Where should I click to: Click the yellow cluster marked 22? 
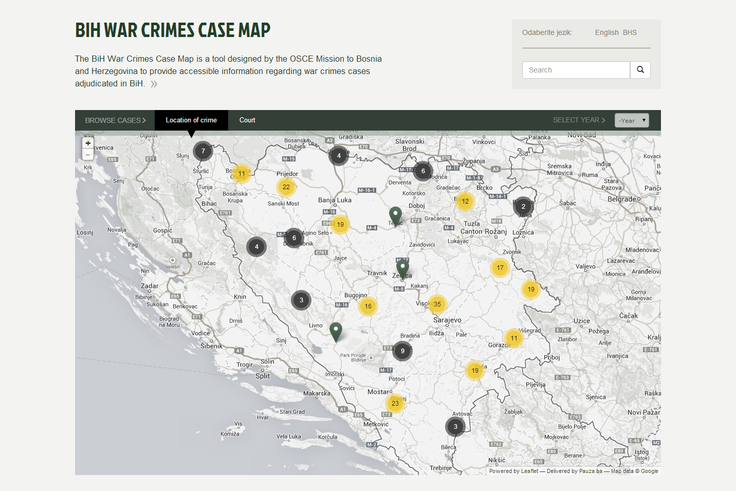pos(286,186)
